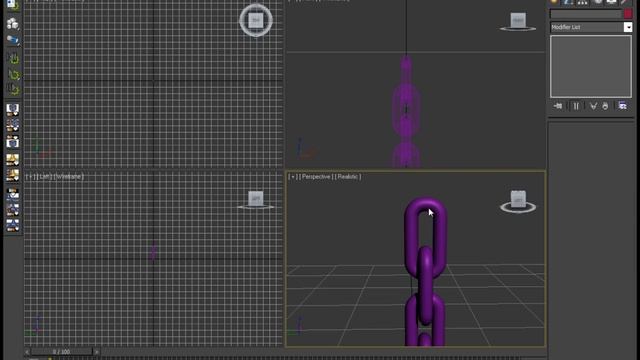Viewport: 640px width, 360px height.
Task: Switch to the Modify panel tab
Action: [568, 2]
